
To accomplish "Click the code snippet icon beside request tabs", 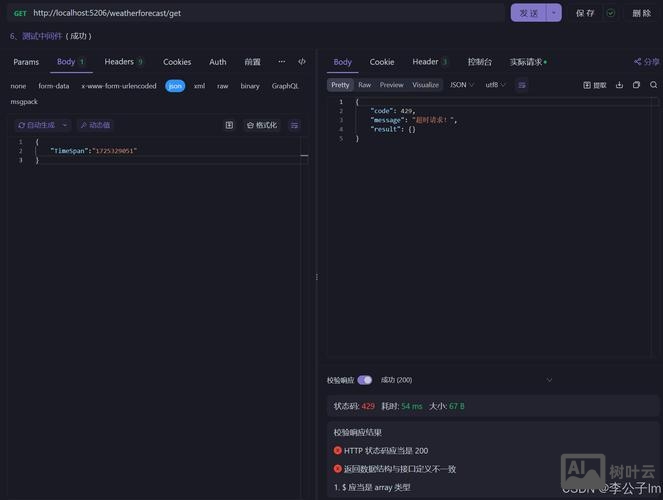I will click(x=302, y=62).
